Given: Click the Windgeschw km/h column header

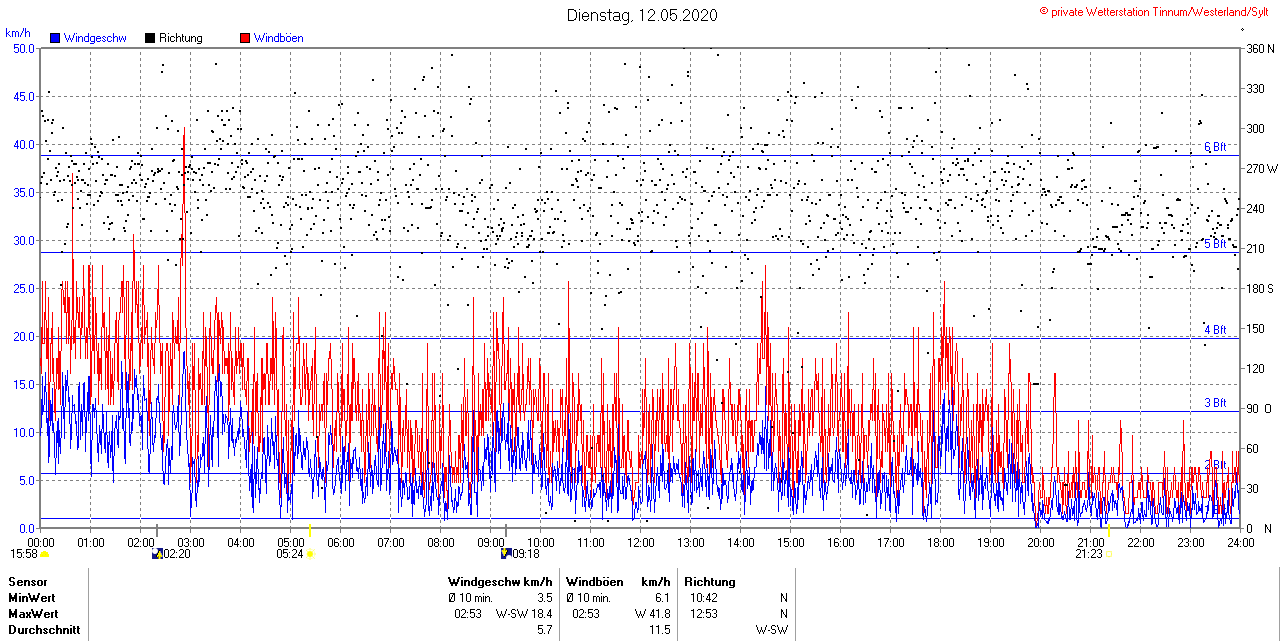Looking at the screenshot, I should pos(500,581).
